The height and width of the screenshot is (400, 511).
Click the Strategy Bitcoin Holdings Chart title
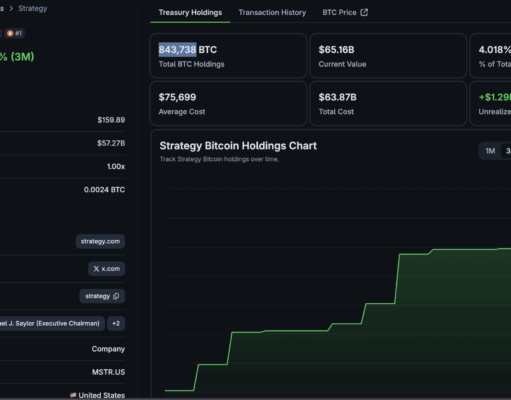[238, 146]
